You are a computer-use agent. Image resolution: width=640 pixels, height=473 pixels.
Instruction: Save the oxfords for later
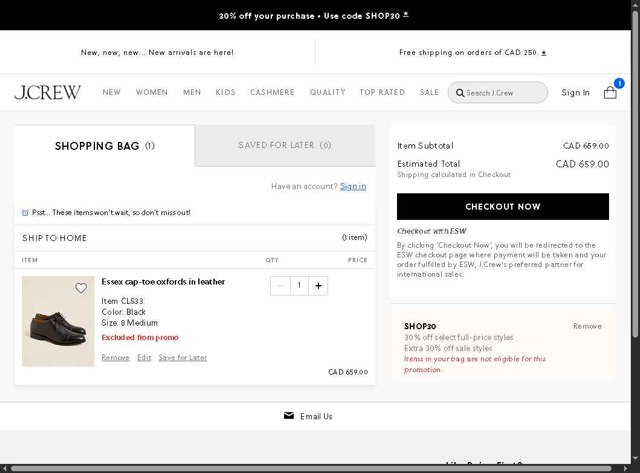point(182,358)
